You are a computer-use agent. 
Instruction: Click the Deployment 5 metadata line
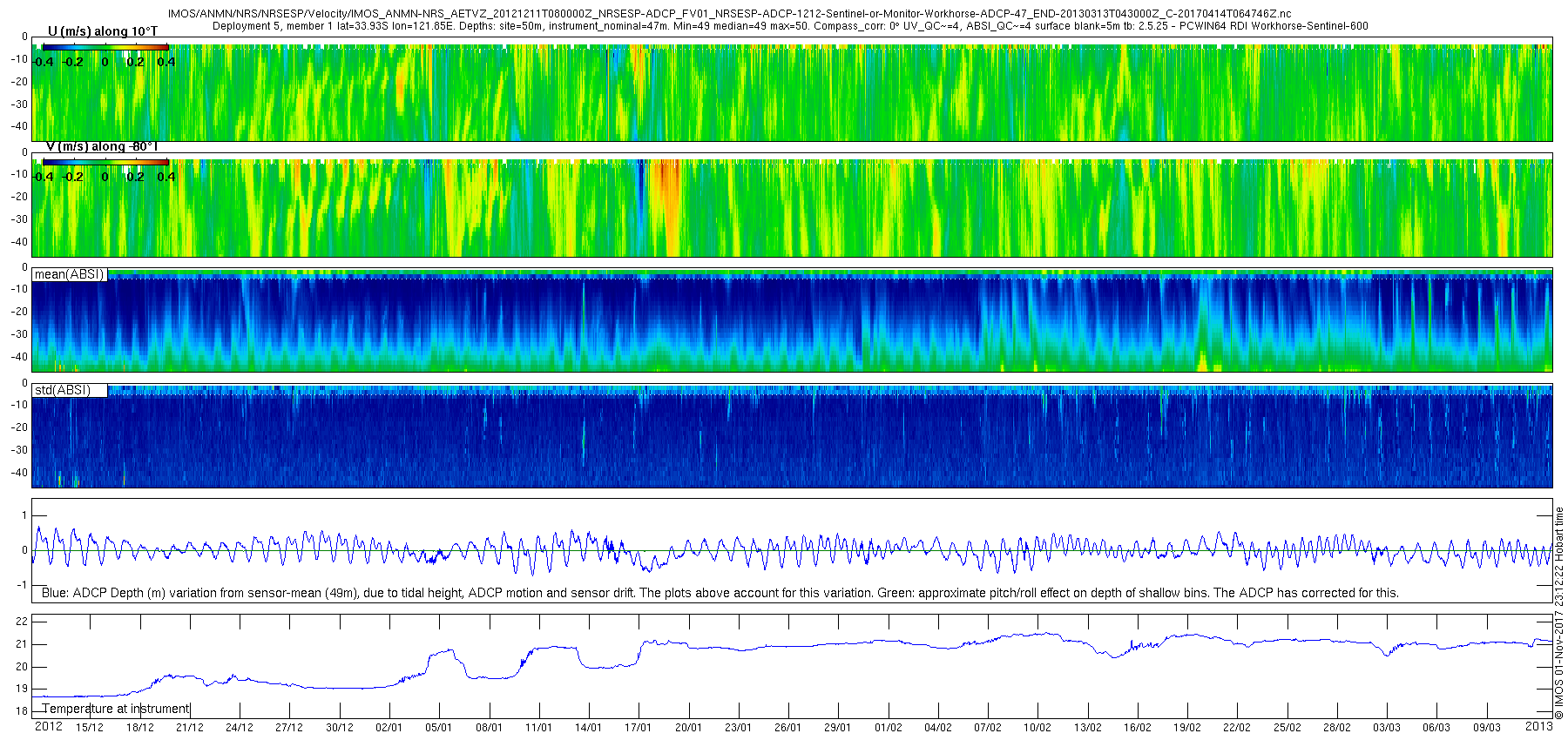point(789,26)
